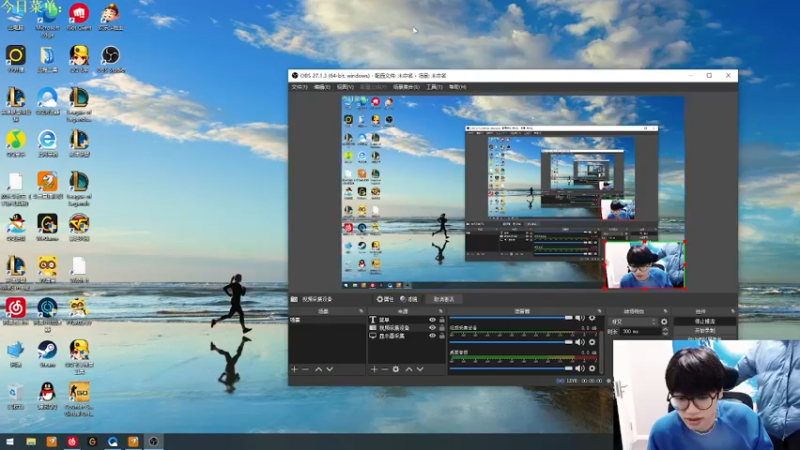The height and width of the screenshot is (450, 800).
Task: Open source properties gear in 来源 toolbar
Action: click(x=396, y=369)
